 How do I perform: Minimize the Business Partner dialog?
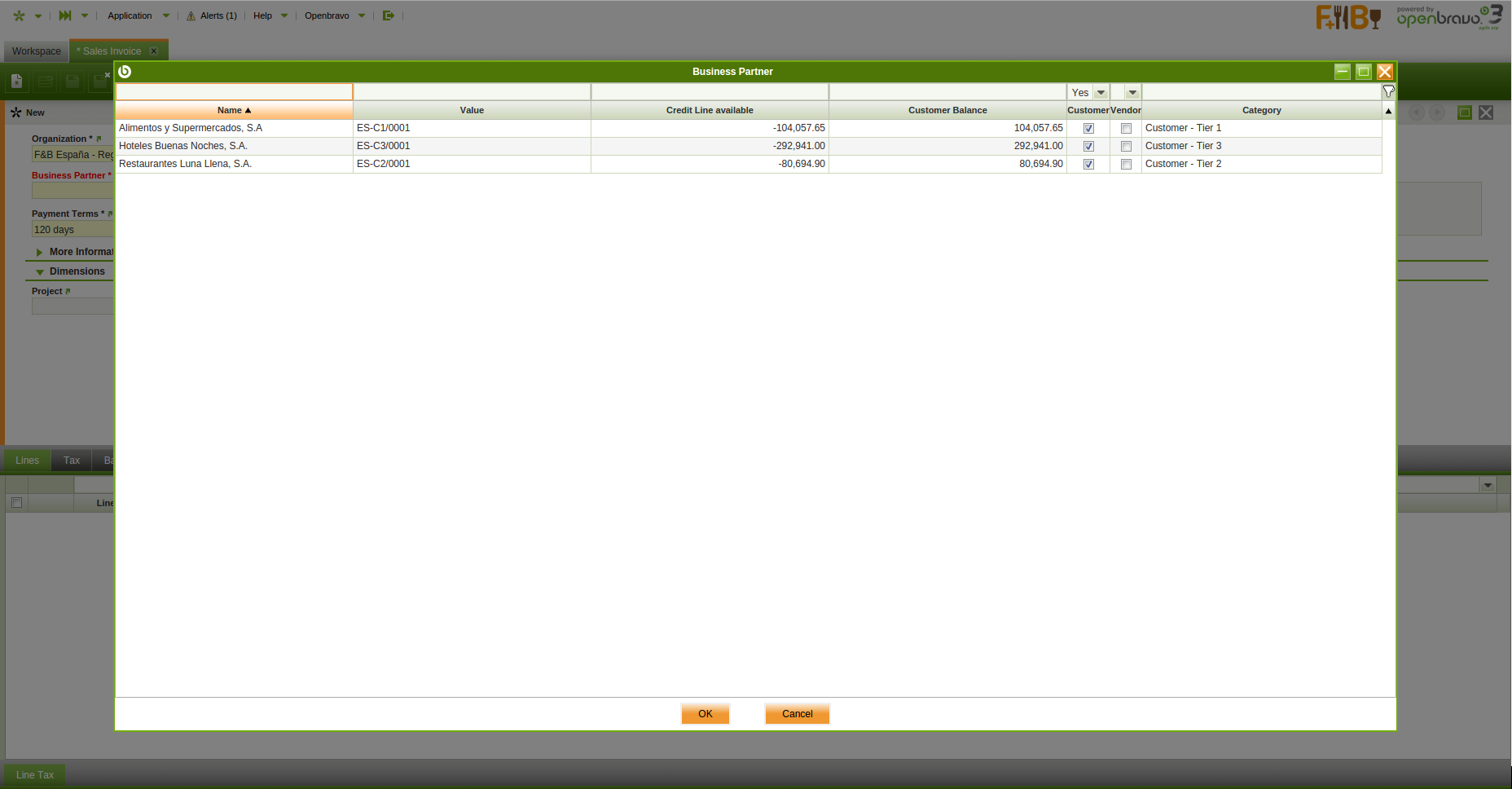point(1343,72)
